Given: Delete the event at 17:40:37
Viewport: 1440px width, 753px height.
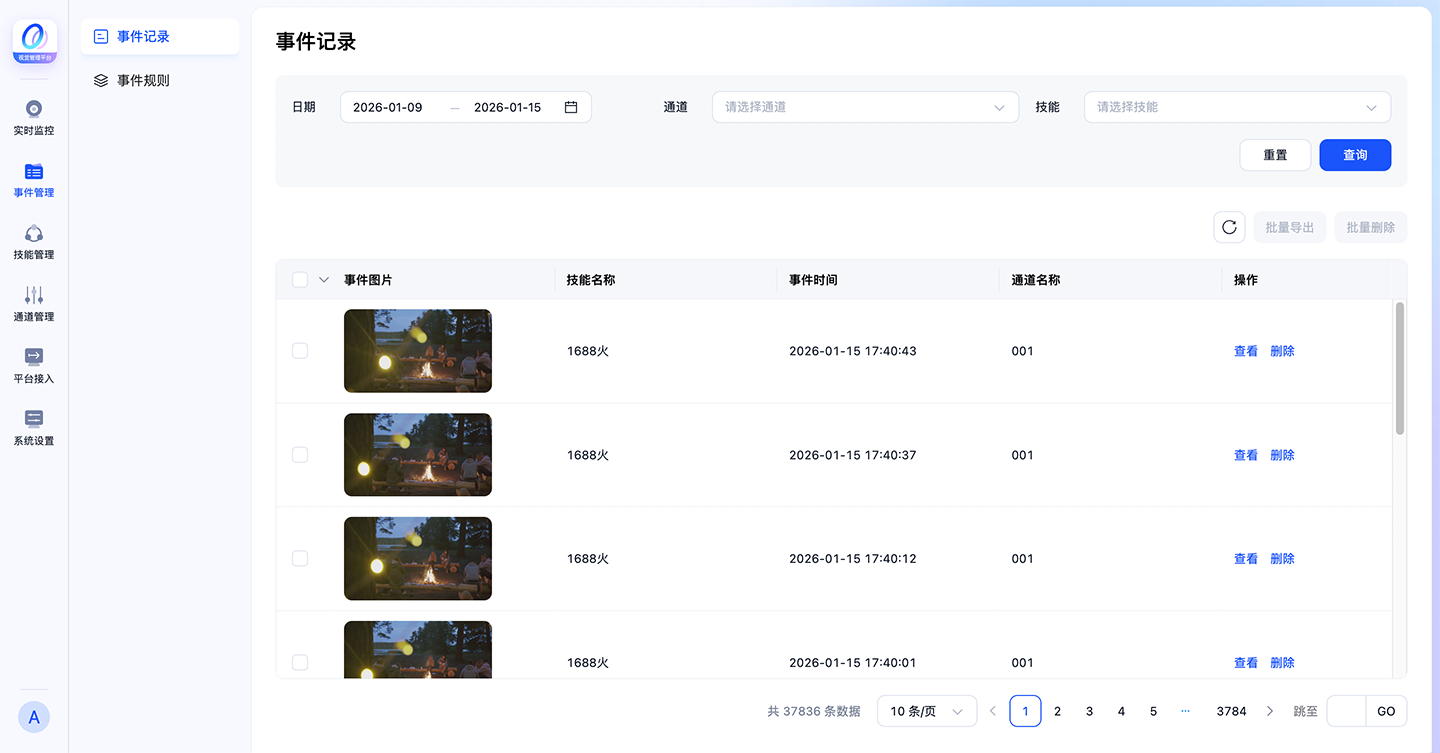Looking at the screenshot, I should point(1282,455).
